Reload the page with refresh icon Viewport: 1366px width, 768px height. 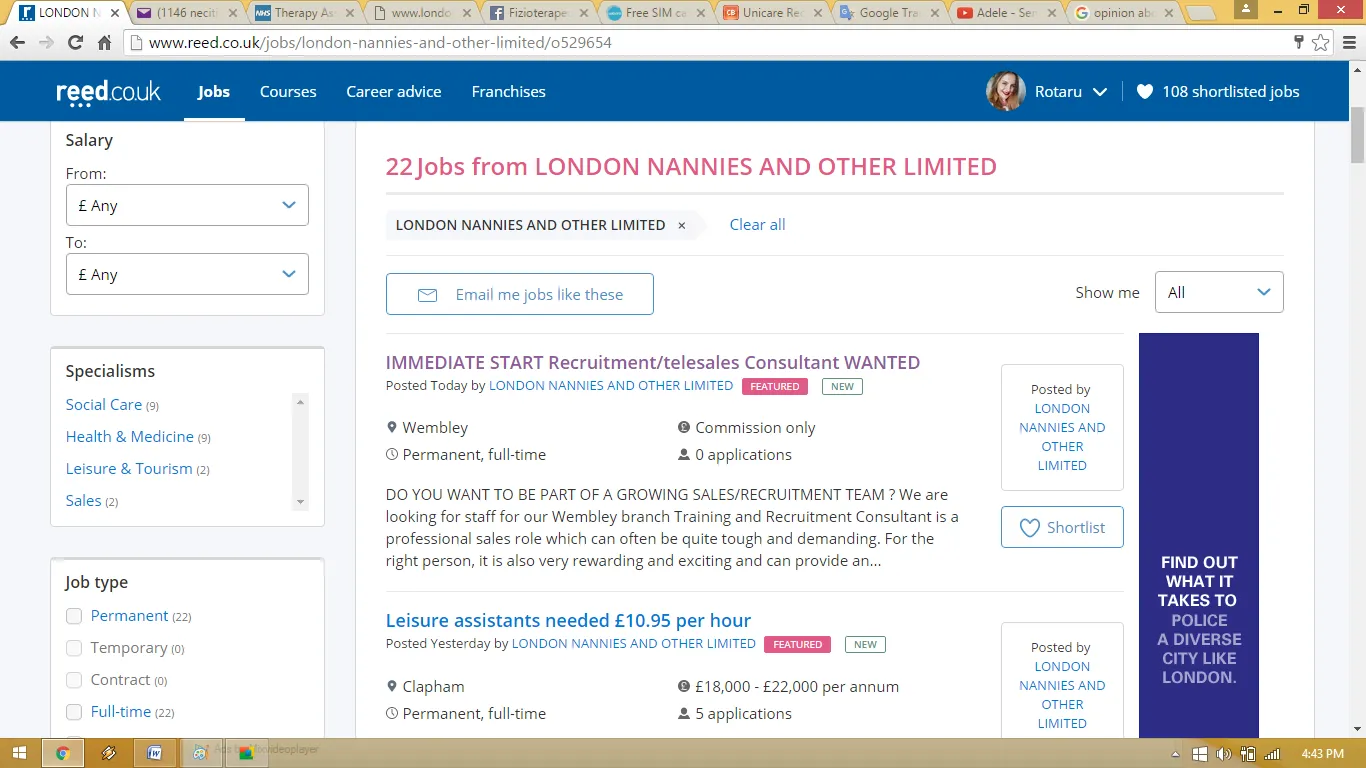point(75,43)
